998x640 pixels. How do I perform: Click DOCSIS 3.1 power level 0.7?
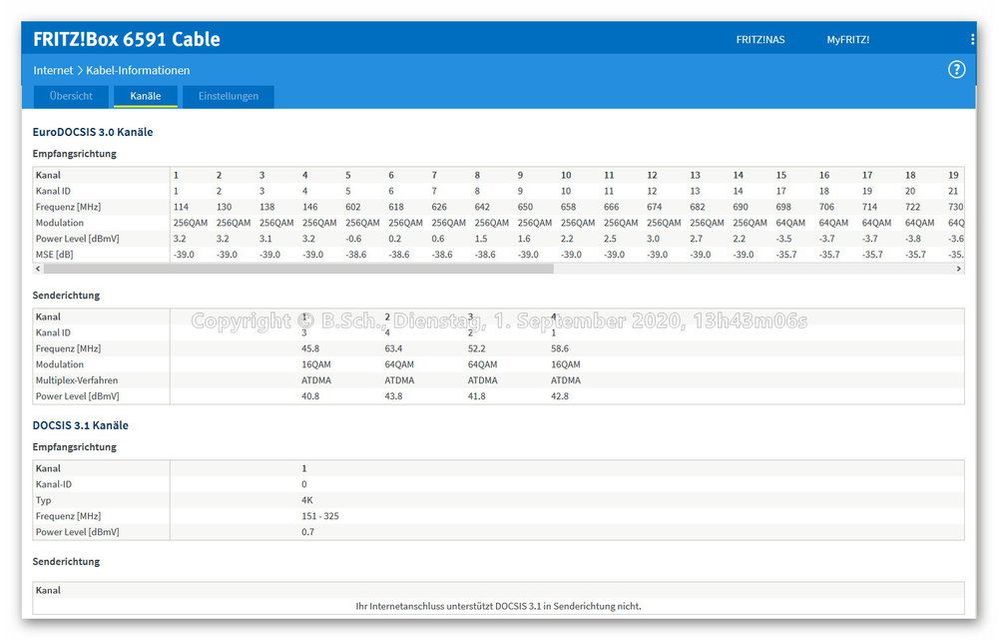[308, 532]
